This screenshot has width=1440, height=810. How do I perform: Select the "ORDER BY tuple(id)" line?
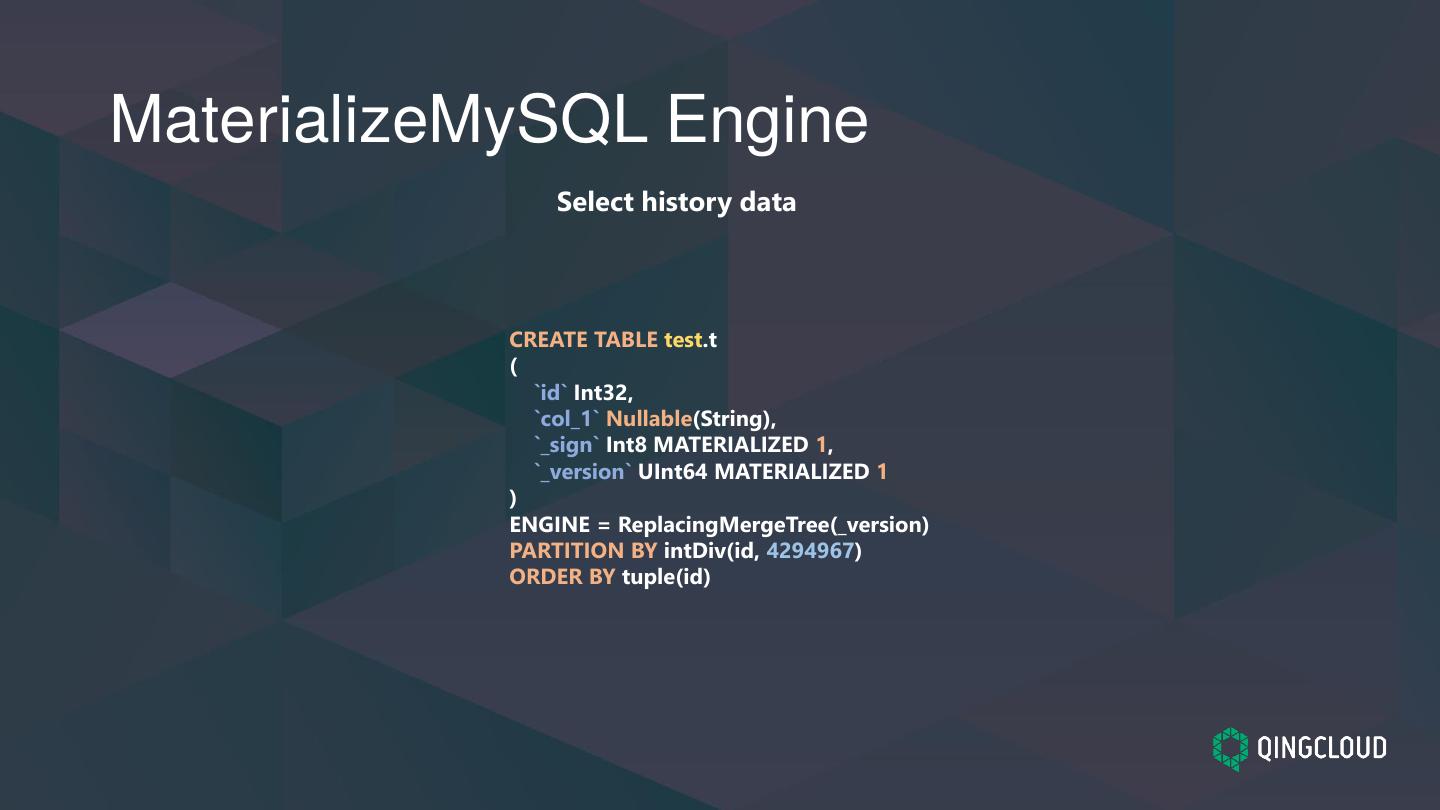610,577
